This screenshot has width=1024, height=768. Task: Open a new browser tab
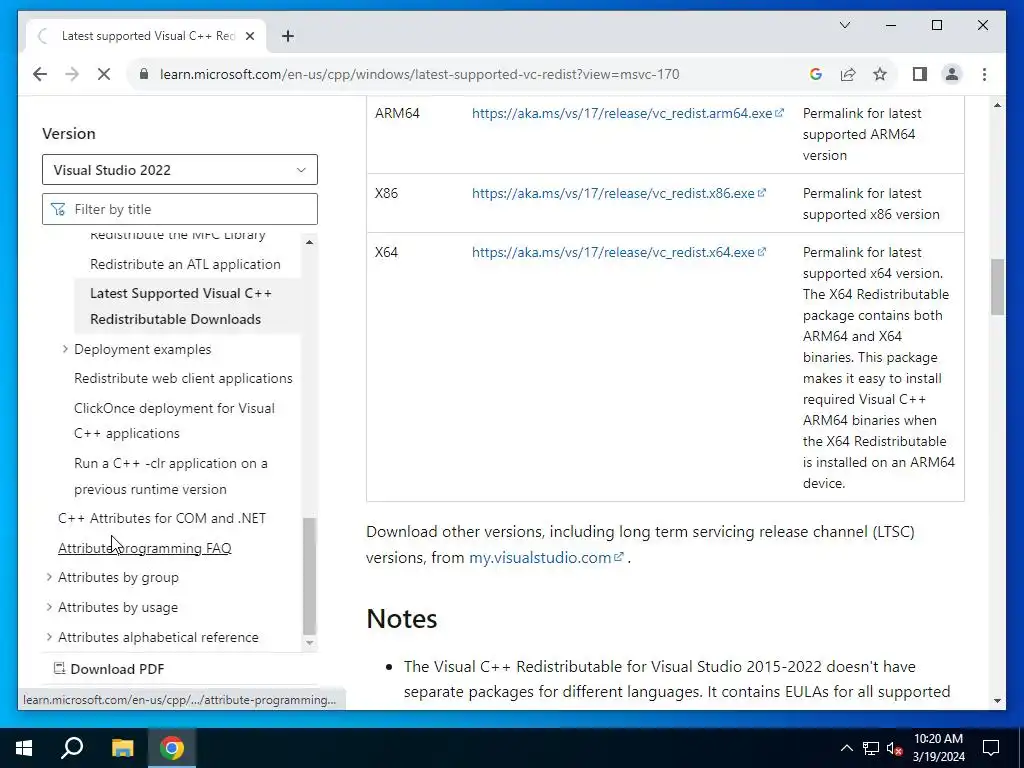pos(288,36)
